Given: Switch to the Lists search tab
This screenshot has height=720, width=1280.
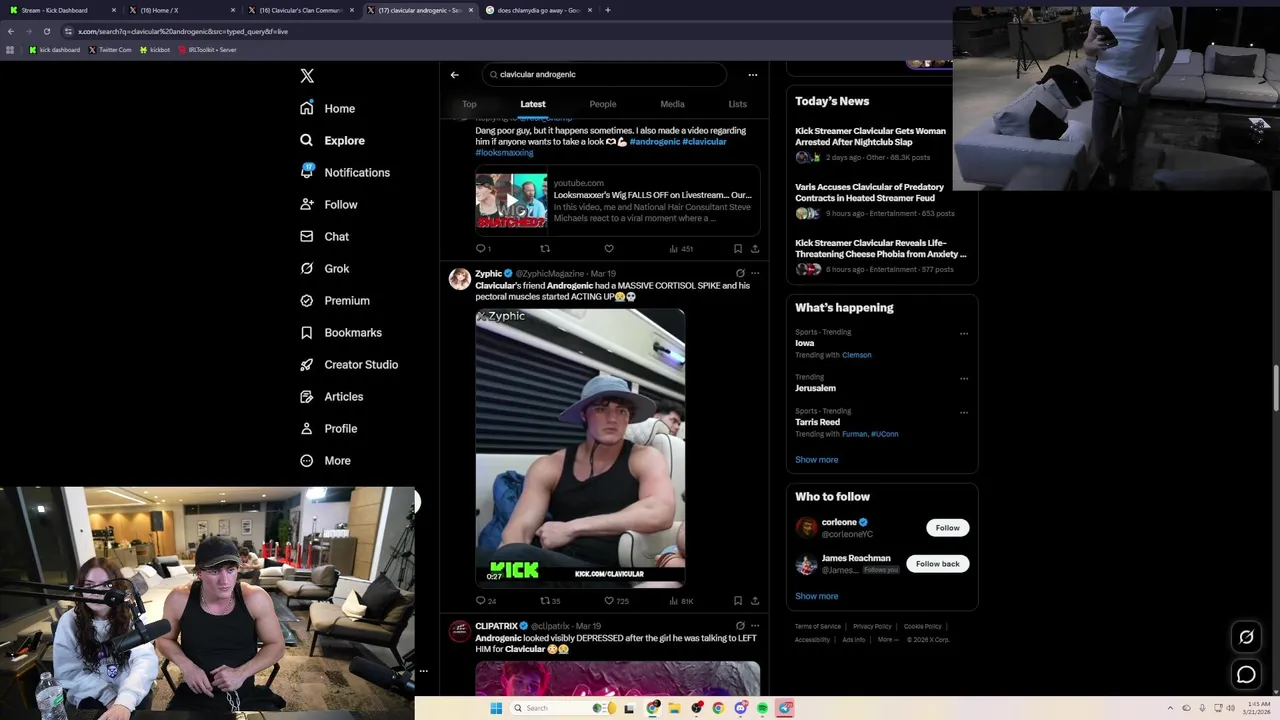Looking at the screenshot, I should tap(737, 104).
